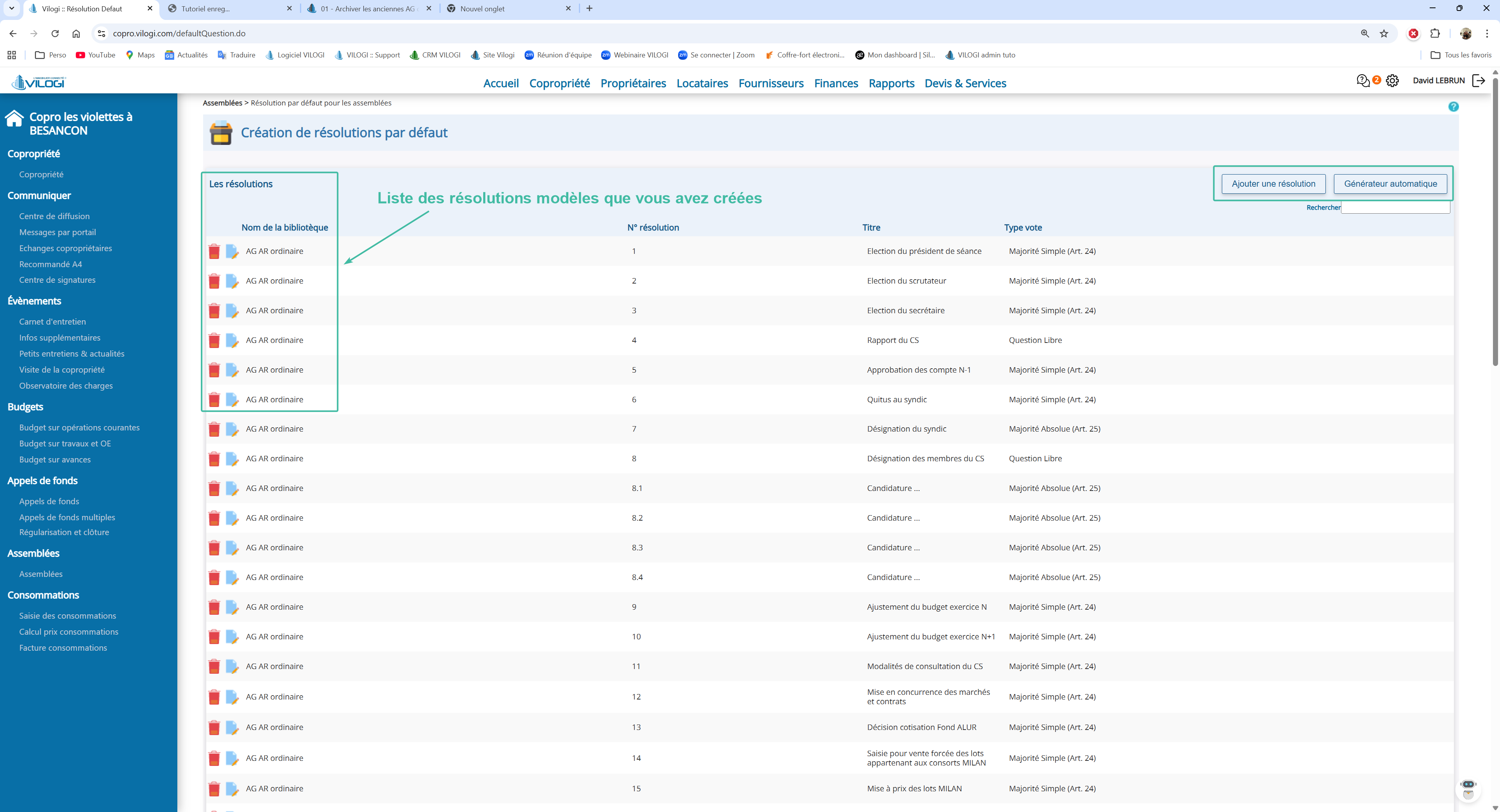
Task: Click the Rechercher search field
Action: pos(1395,207)
